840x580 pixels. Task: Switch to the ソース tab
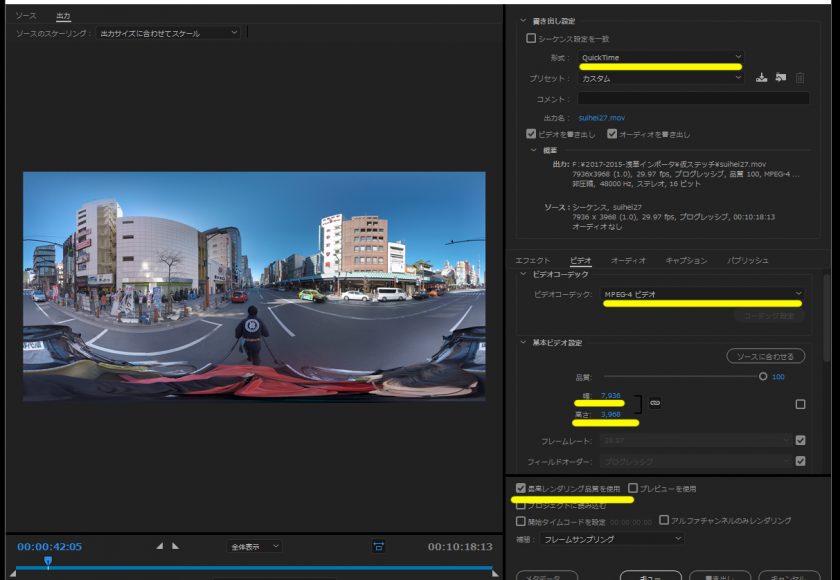[26, 16]
